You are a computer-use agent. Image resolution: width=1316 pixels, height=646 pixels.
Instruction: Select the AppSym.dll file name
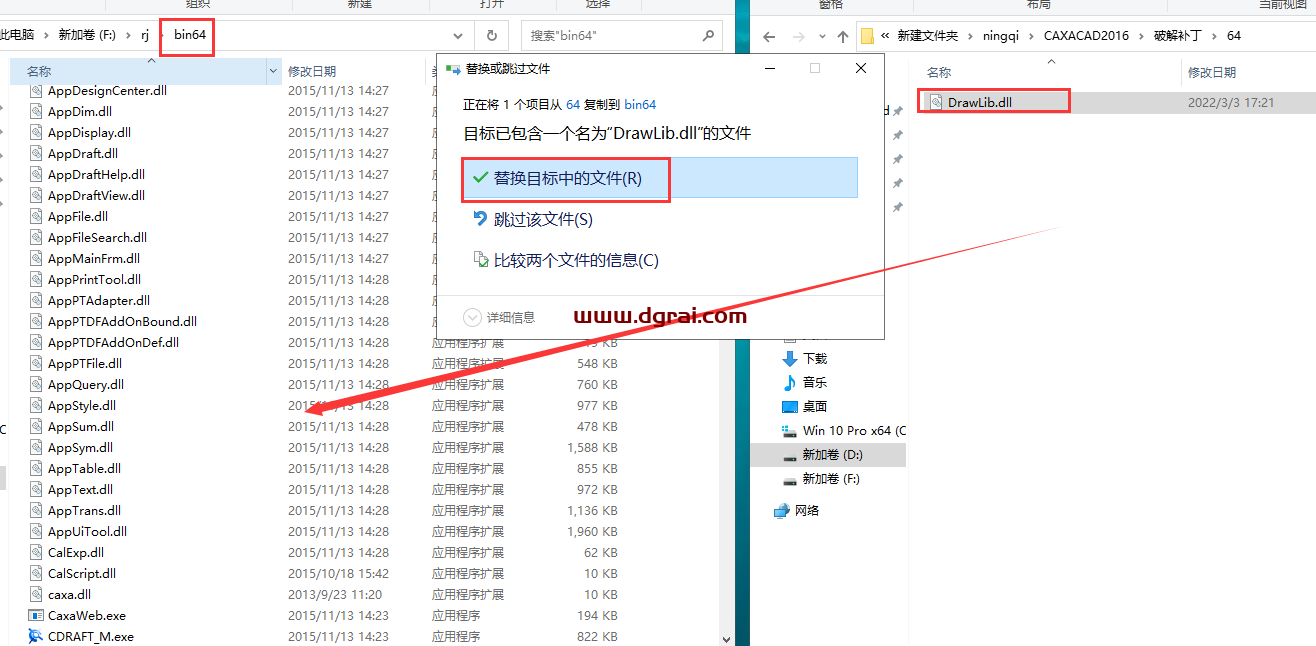coord(80,447)
